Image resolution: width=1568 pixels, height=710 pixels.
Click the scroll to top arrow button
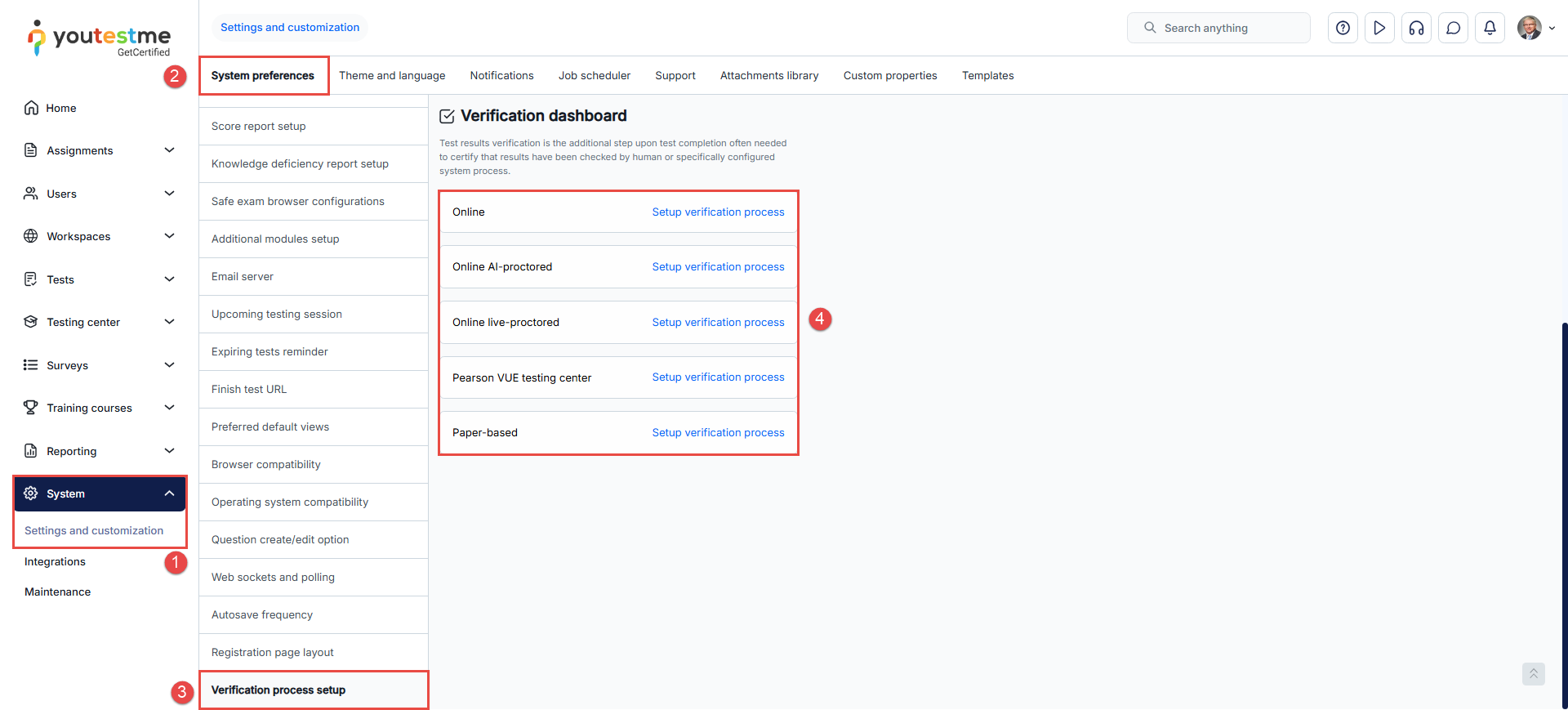point(1533,673)
